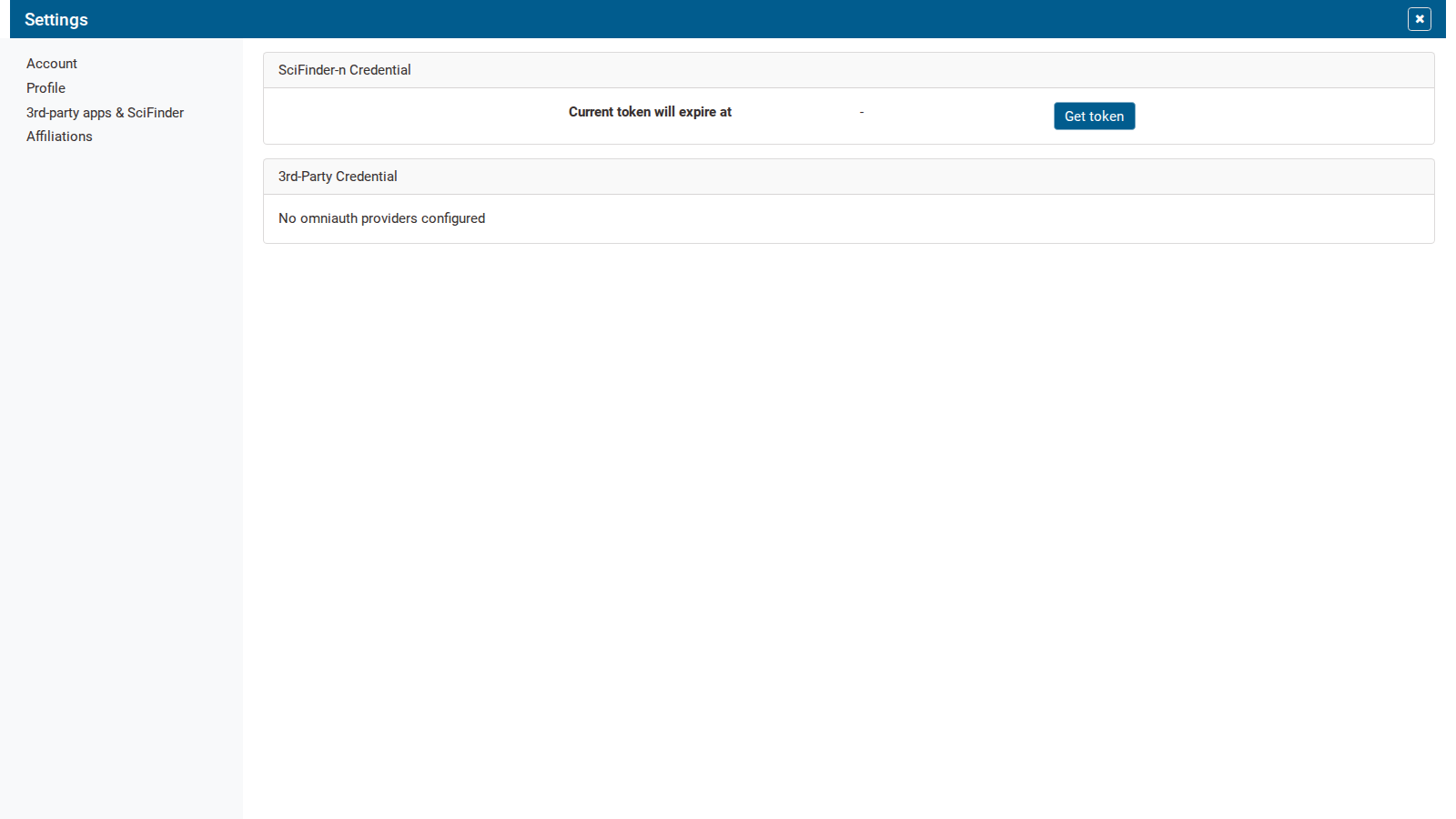
Task: Click the Settings title text
Action: pos(56,19)
